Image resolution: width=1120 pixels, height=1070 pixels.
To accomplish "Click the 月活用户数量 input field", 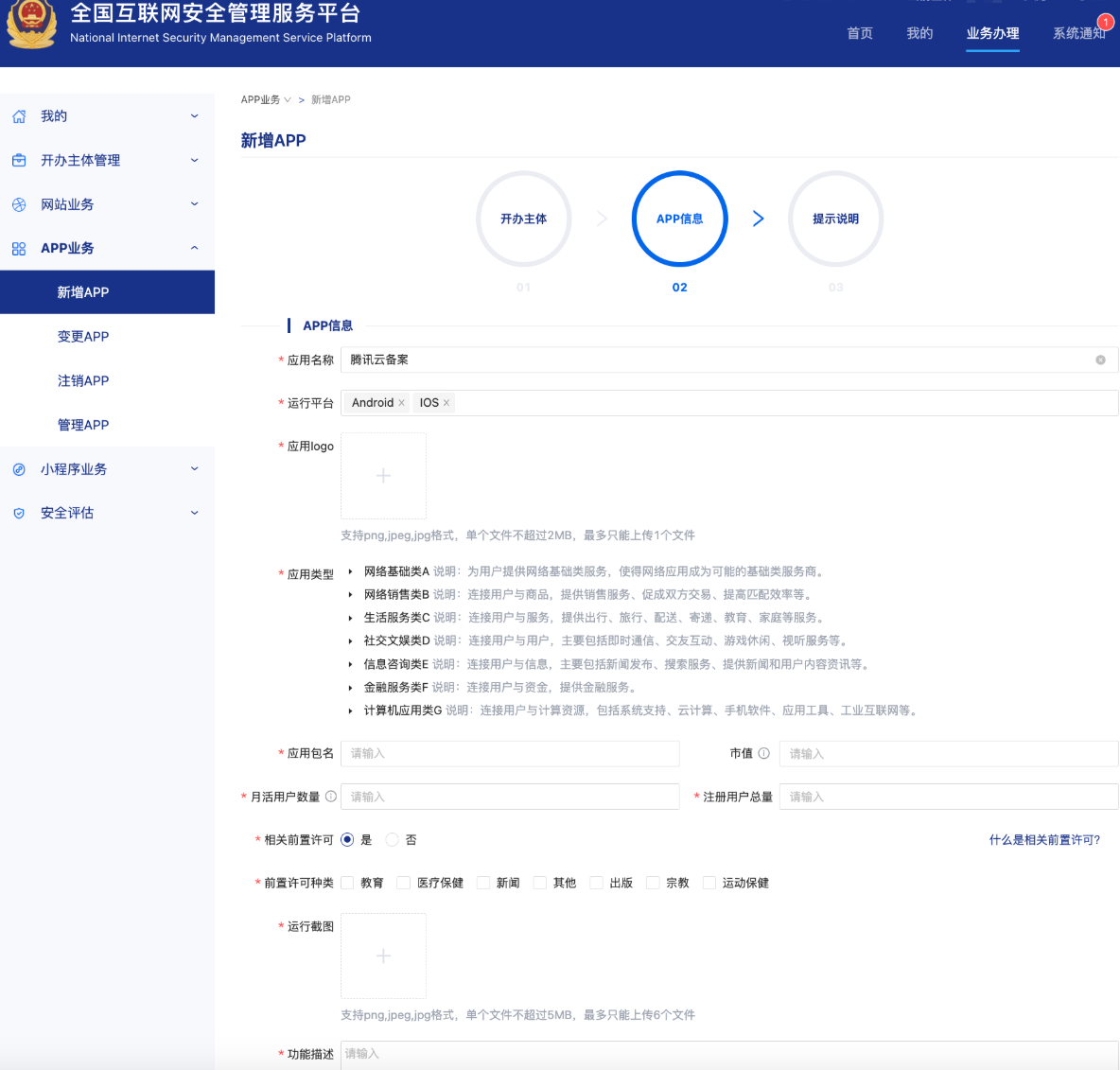I will pyautogui.click(x=510, y=797).
